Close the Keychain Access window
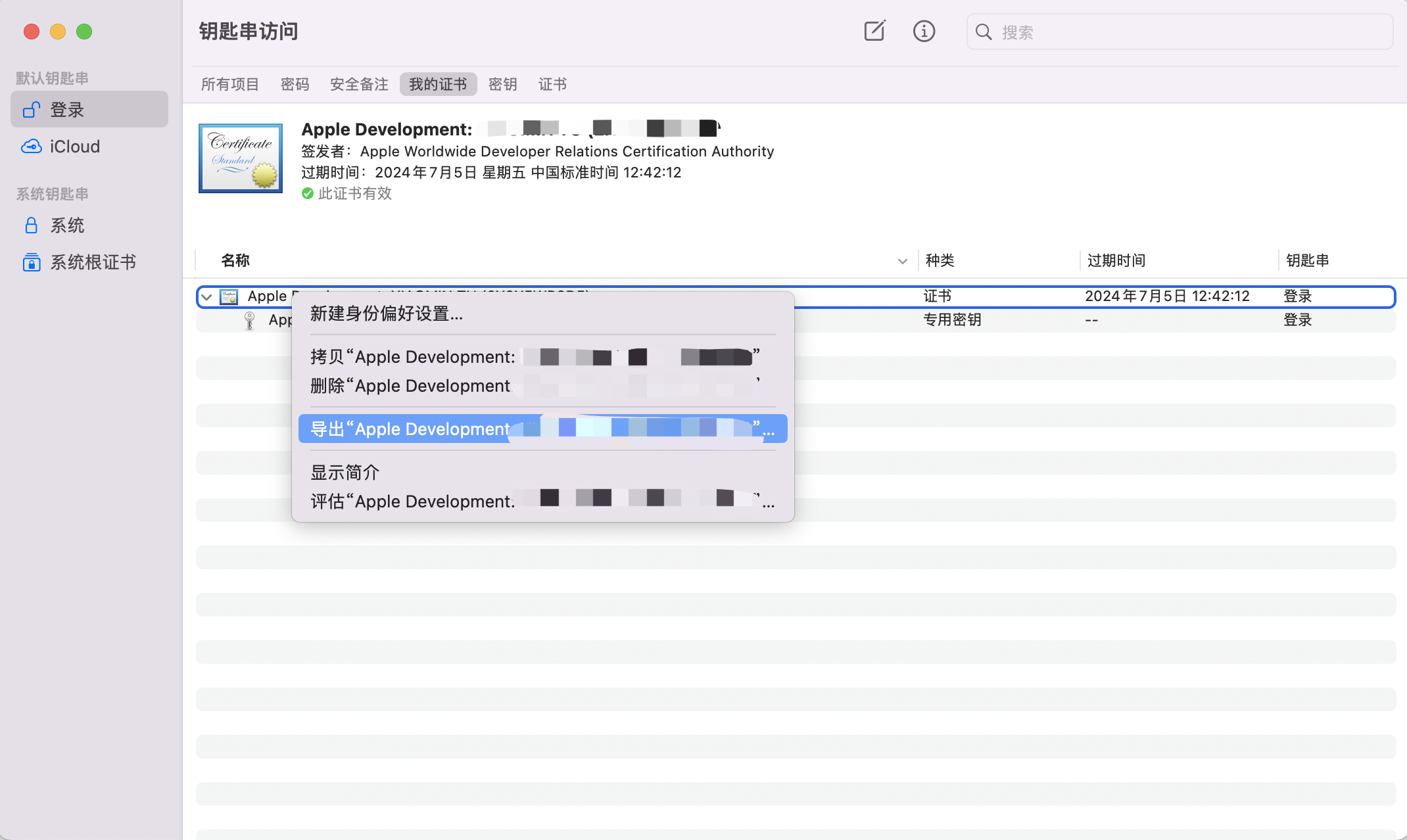The width and height of the screenshot is (1407, 840). pyautogui.click(x=32, y=32)
